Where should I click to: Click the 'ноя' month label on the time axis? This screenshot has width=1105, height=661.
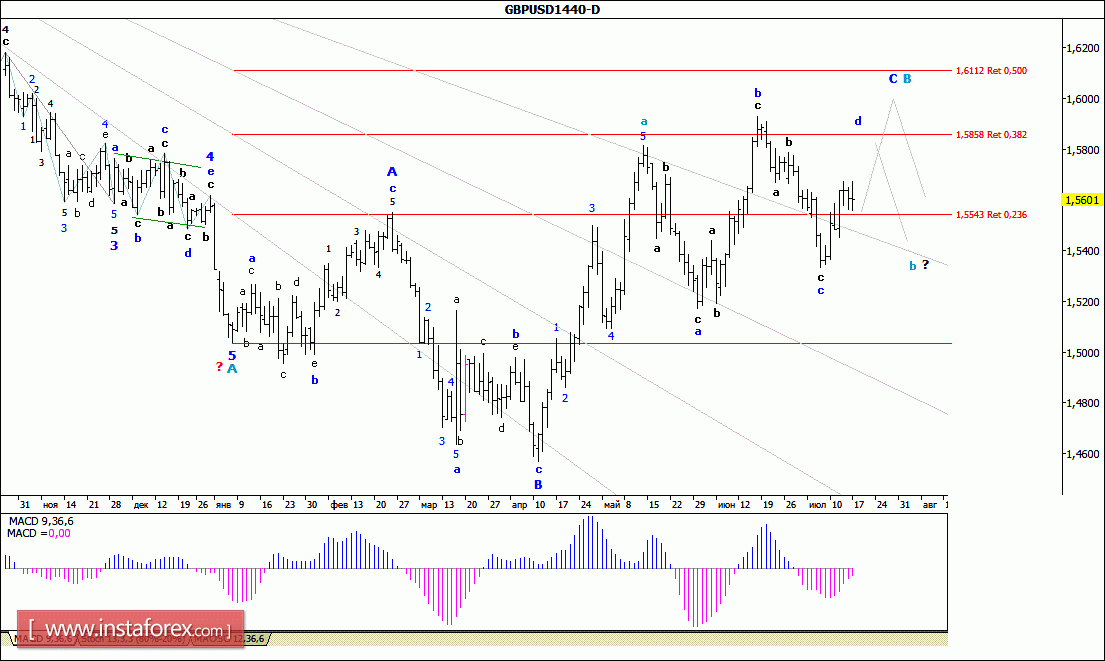pyautogui.click(x=50, y=505)
